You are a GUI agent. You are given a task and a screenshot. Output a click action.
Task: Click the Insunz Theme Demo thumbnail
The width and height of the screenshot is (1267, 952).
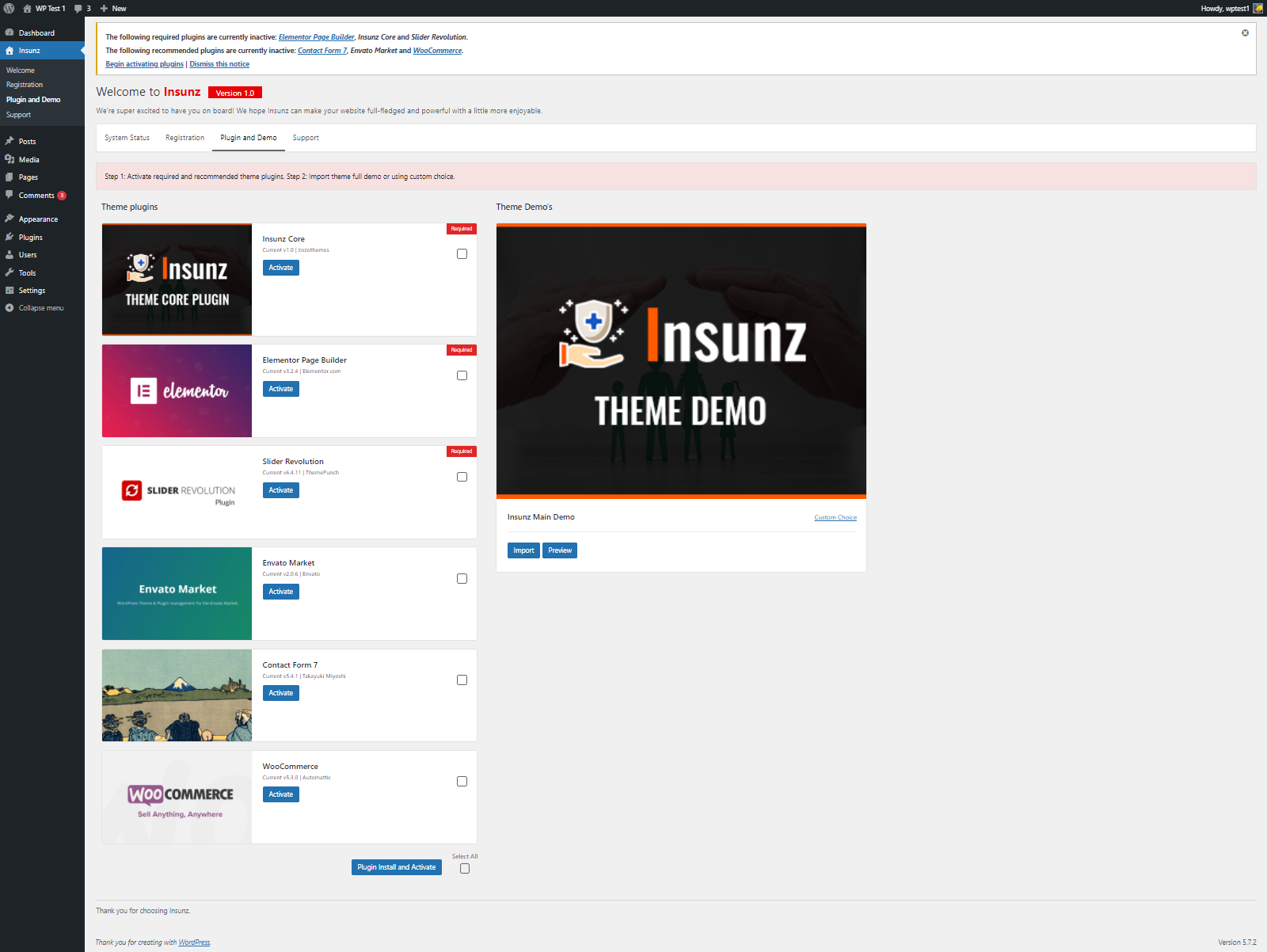[681, 361]
